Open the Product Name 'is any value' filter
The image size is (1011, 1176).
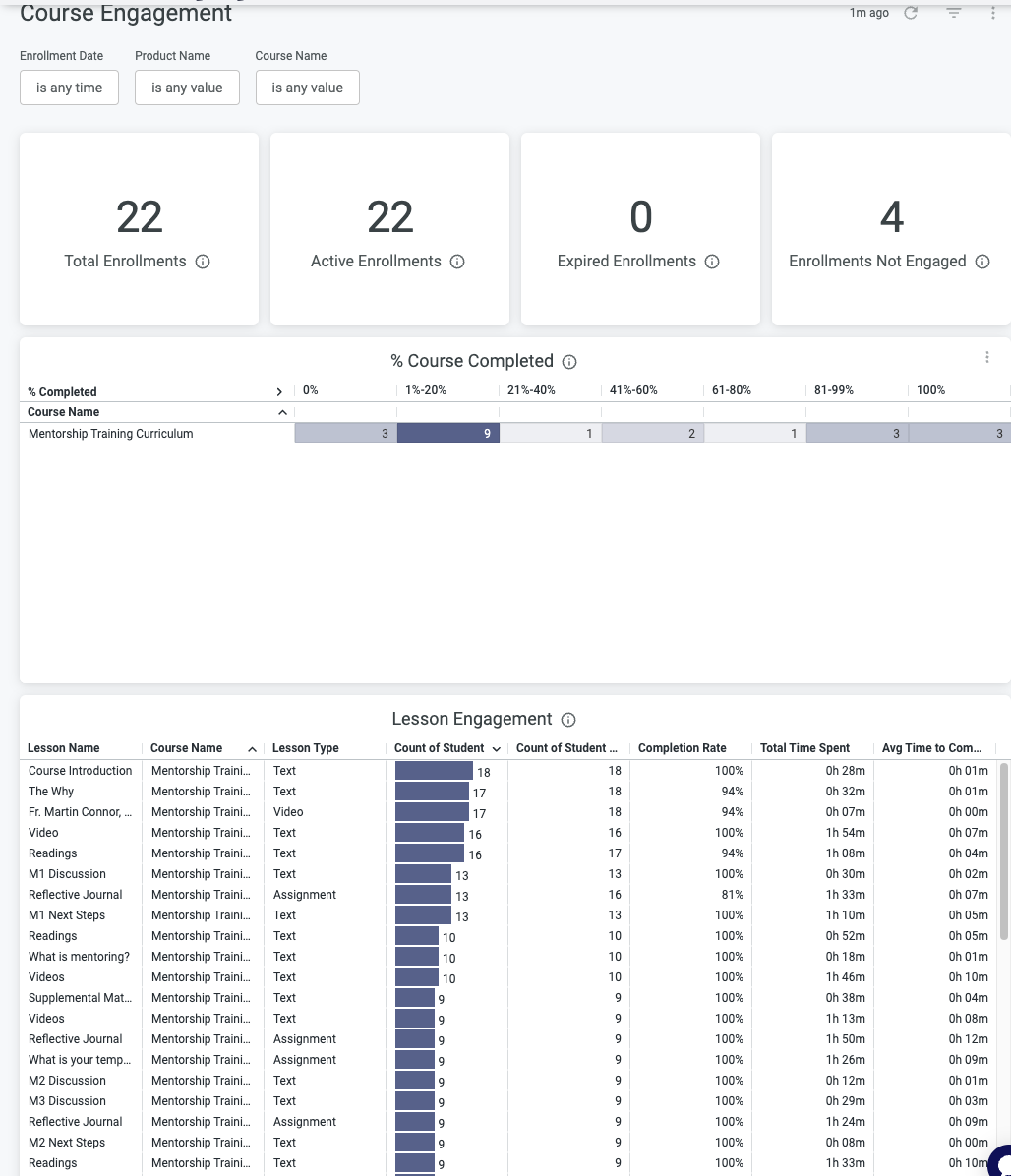(x=187, y=88)
